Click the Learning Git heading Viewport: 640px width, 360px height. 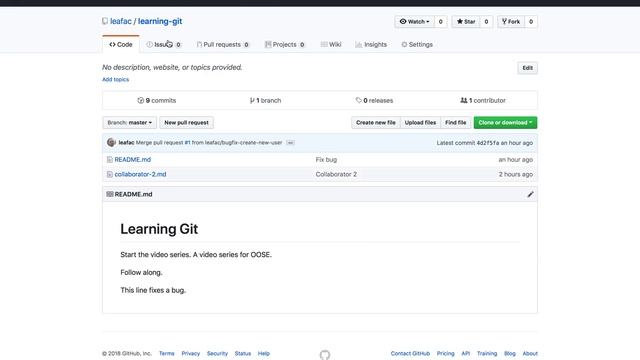[x=159, y=229]
